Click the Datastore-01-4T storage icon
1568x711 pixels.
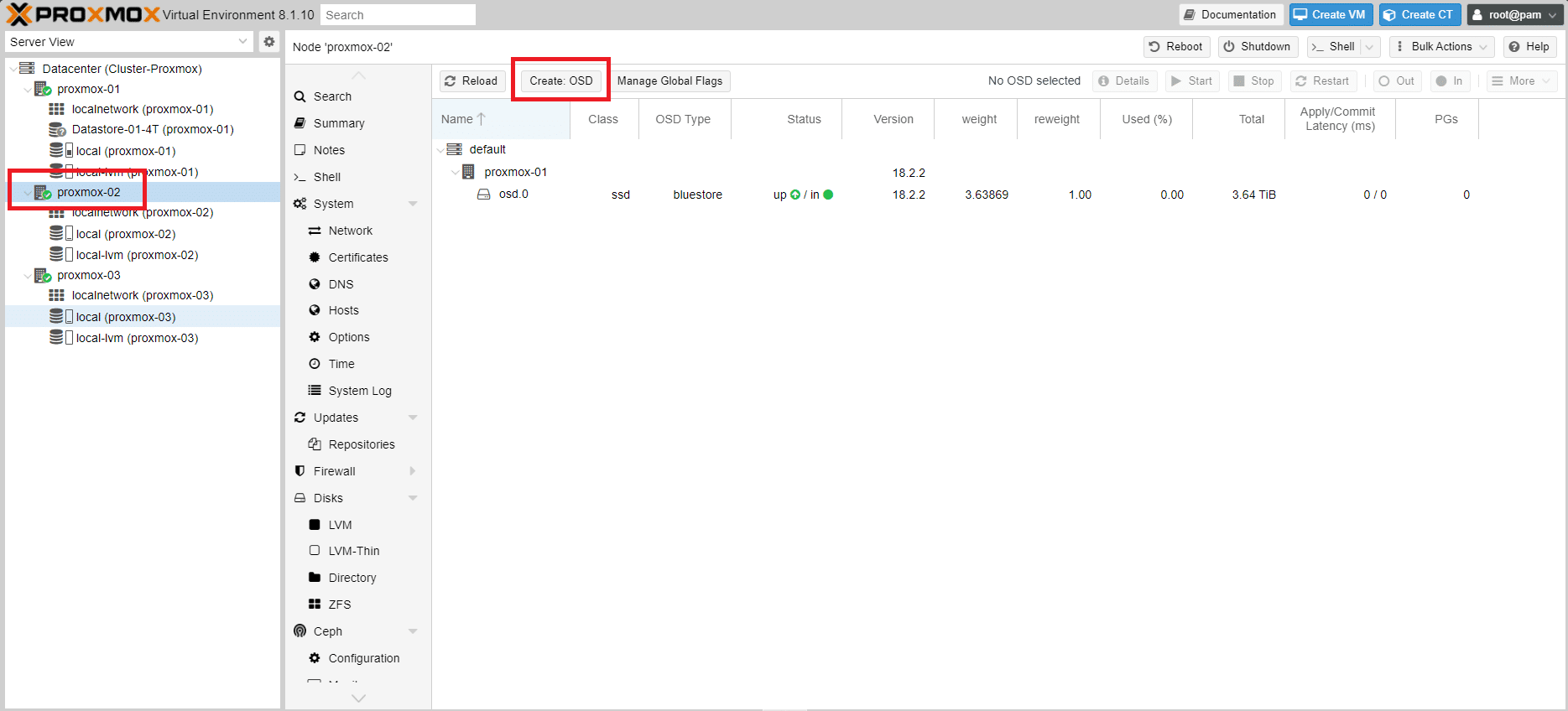57,129
